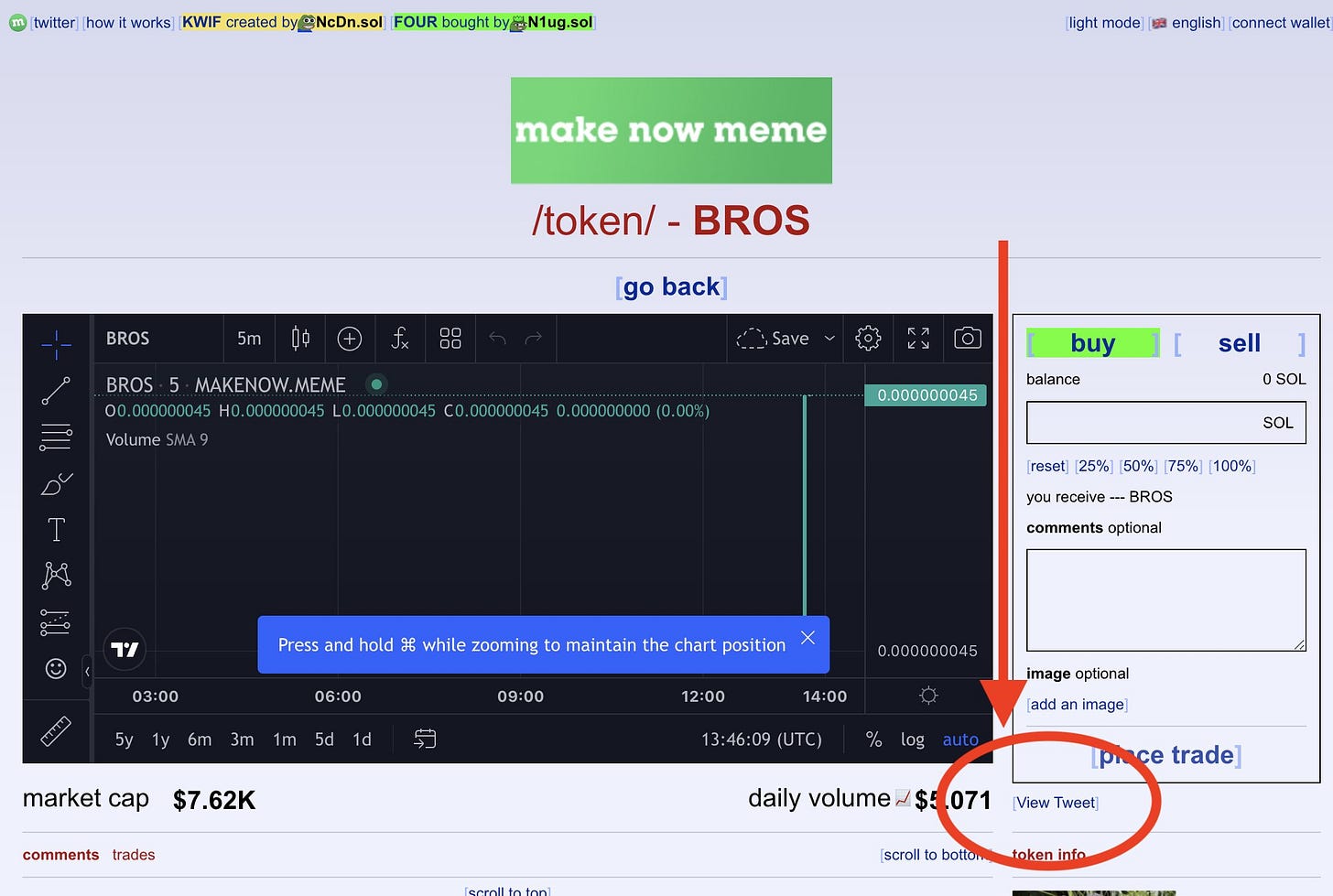Open the prediction and measurement tools
This screenshot has height=896, width=1333.
(x=56, y=622)
